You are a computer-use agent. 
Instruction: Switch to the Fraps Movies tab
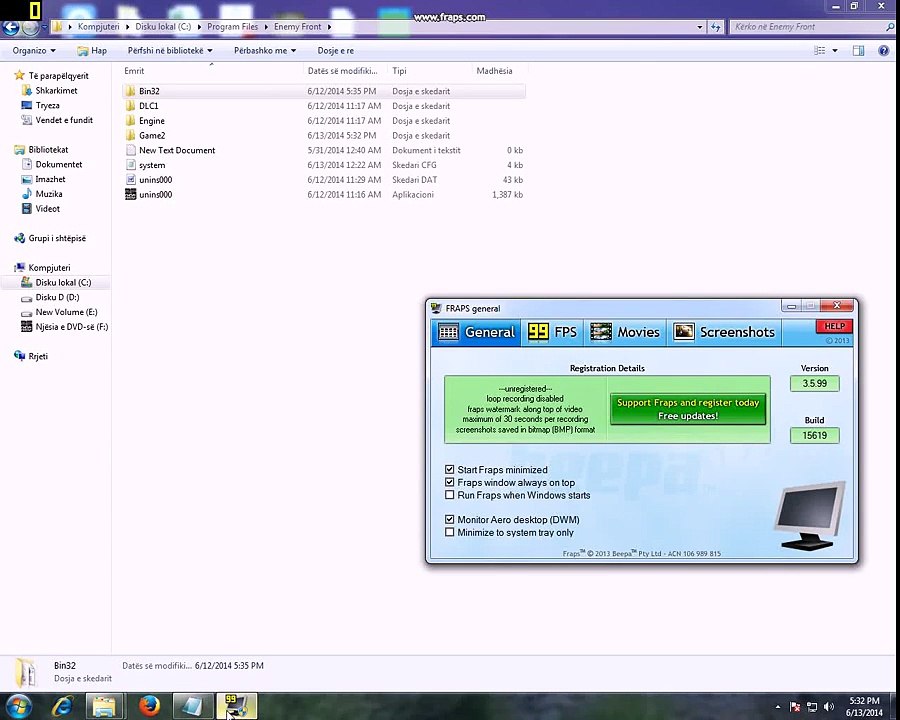point(625,332)
